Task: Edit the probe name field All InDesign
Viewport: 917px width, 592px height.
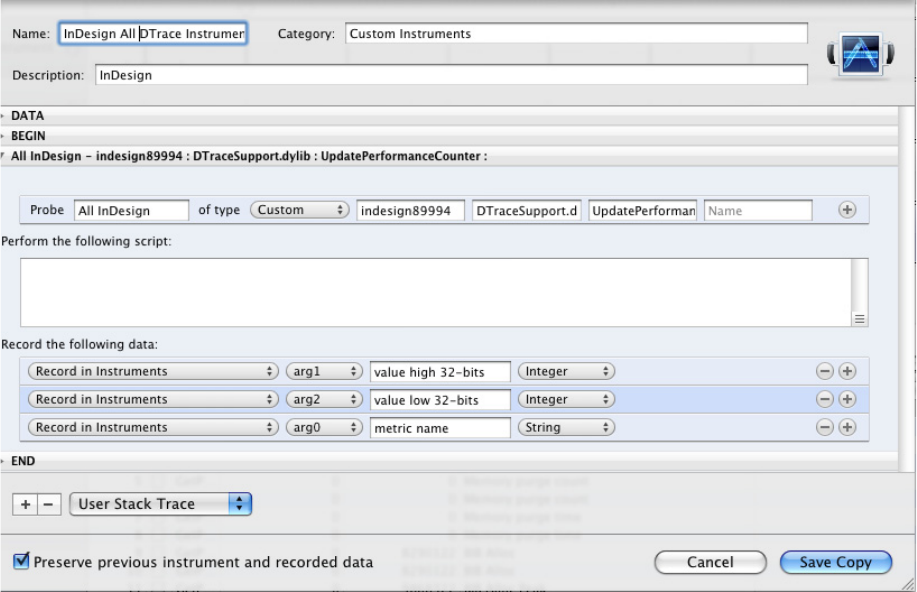Action: [x=131, y=211]
